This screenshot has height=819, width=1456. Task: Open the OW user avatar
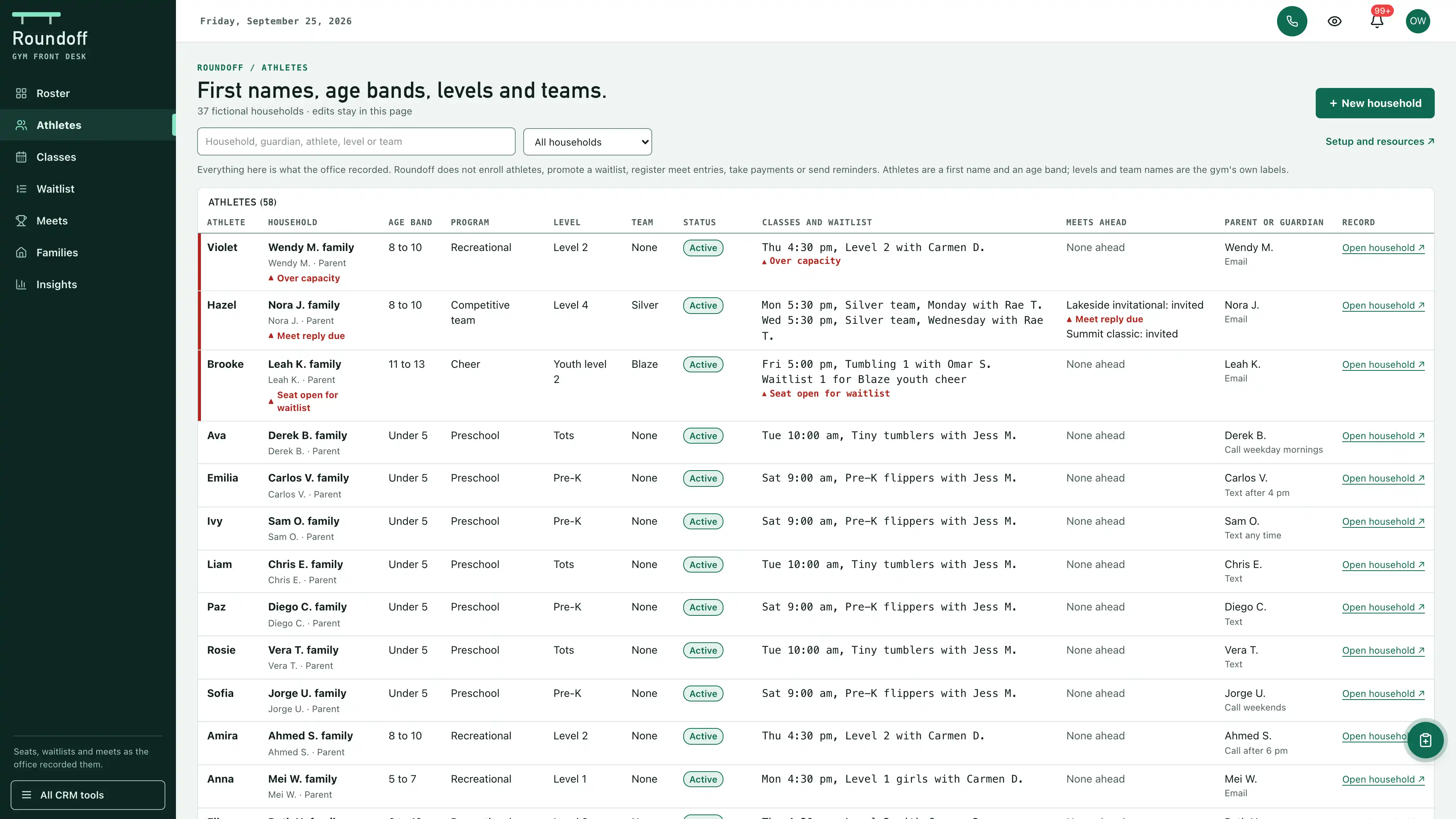tap(1418, 21)
